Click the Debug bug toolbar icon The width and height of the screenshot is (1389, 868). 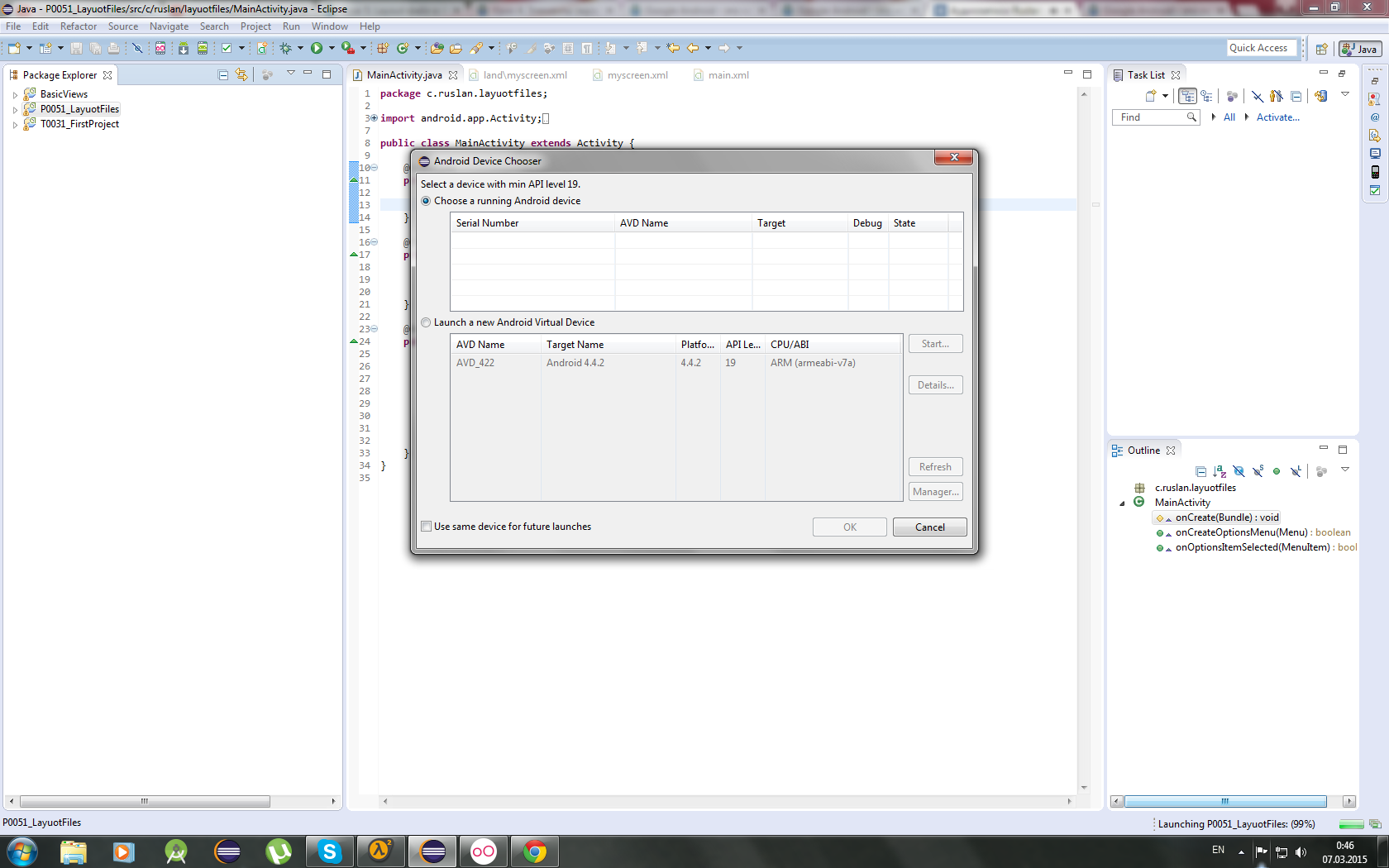pyautogui.click(x=286, y=49)
